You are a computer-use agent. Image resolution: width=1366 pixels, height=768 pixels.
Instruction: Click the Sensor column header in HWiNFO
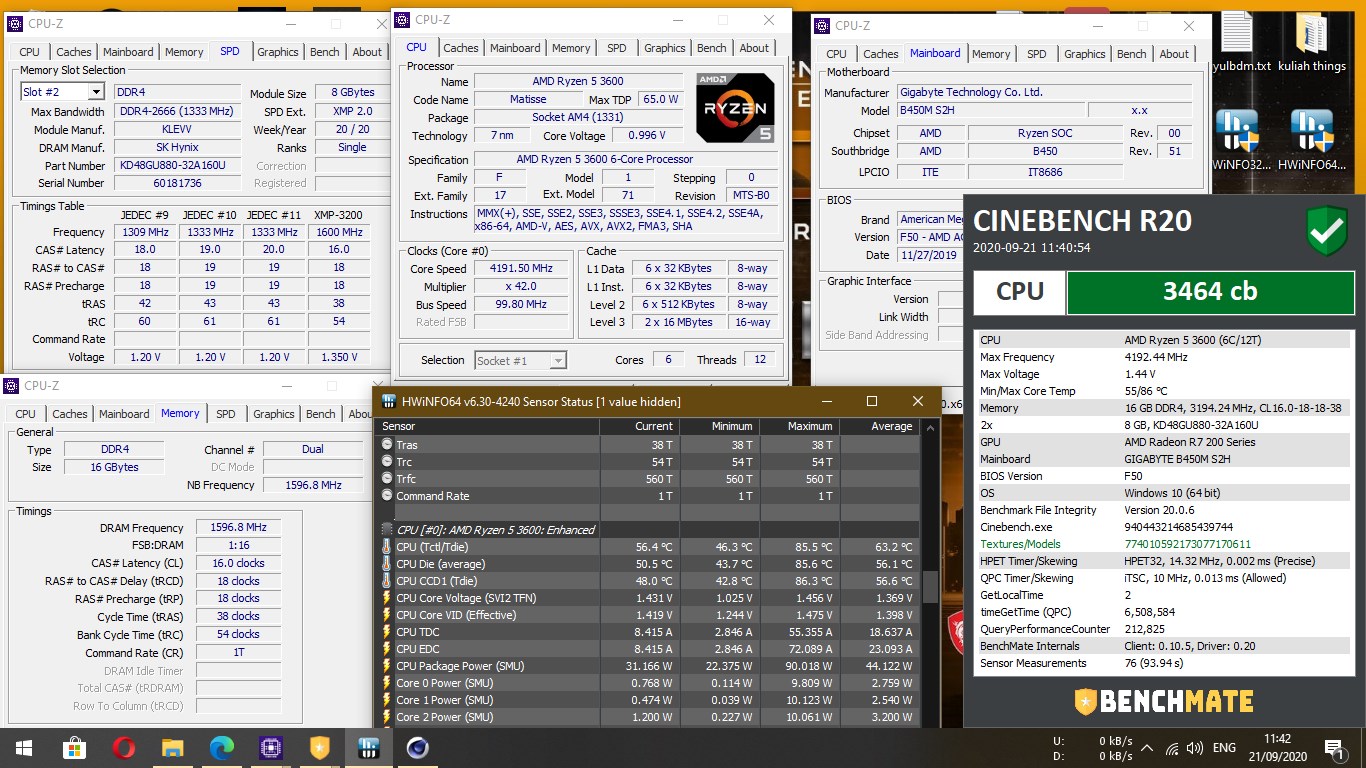(488, 426)
